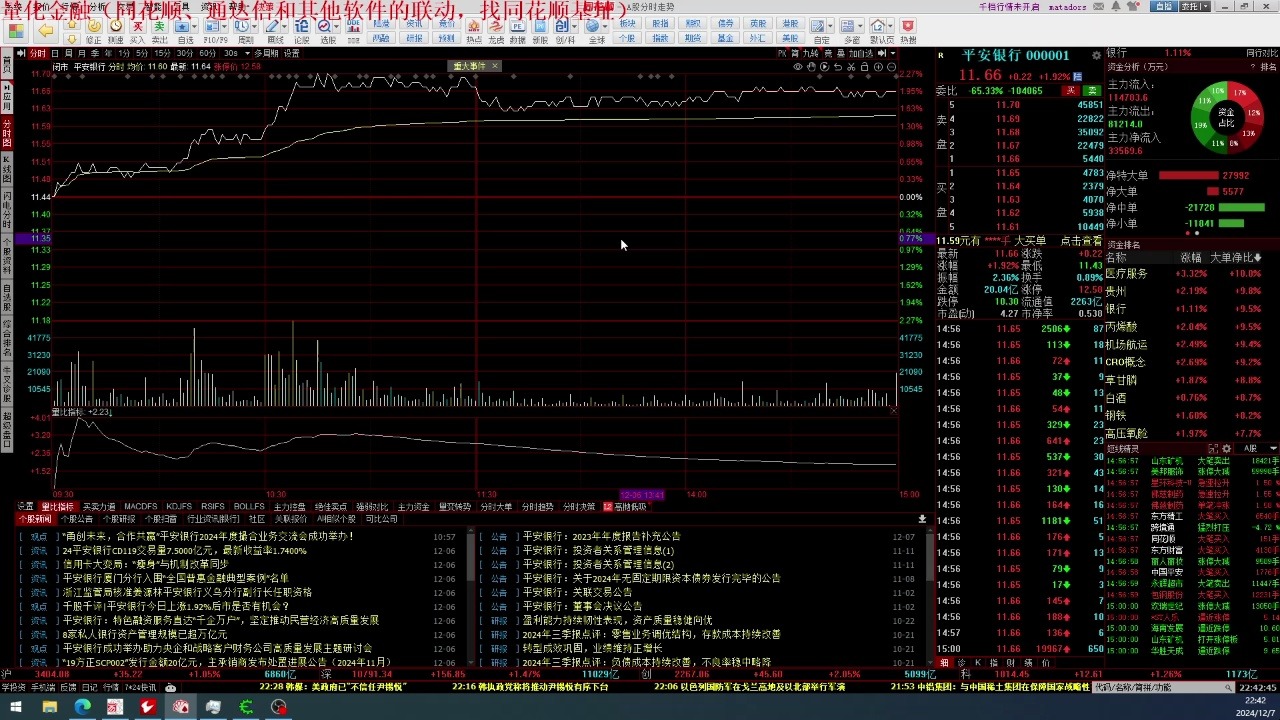The width and height of the screenshot is (1280, 720).
Task: Open the 多窗 multi-window icon
Action: pyautogui.click(x=852, y=30)
